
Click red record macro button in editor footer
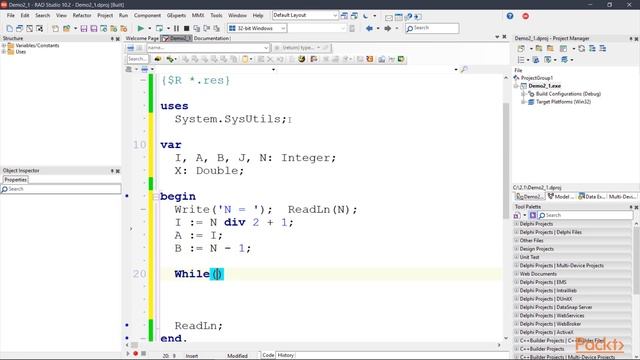click(x=136, y=353)
